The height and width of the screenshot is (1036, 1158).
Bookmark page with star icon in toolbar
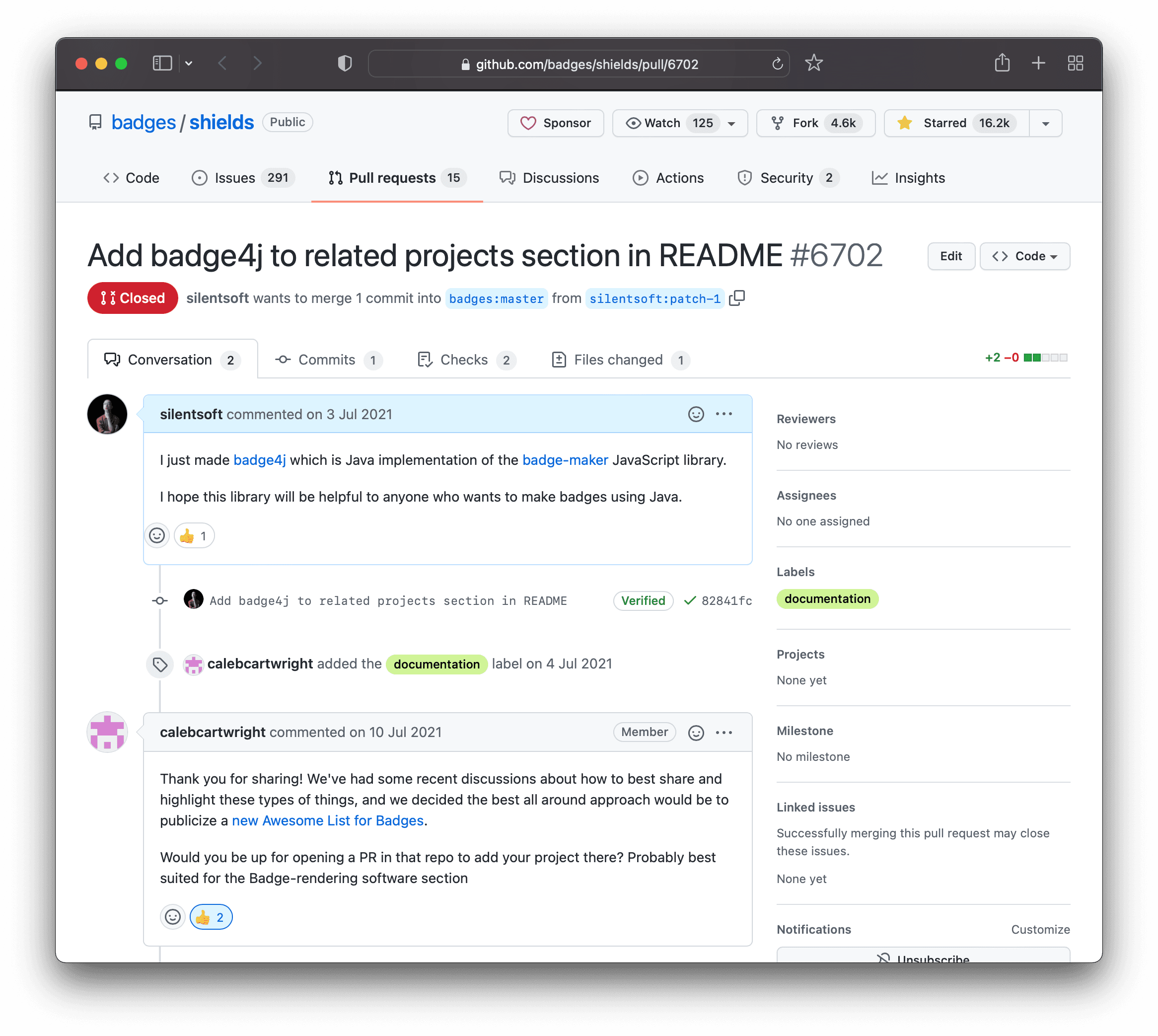(814, 63)
